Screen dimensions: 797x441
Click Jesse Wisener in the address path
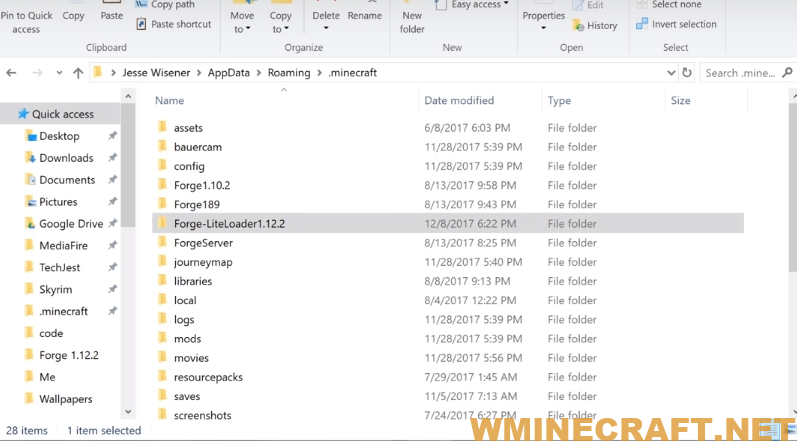[x=156, y=73]
